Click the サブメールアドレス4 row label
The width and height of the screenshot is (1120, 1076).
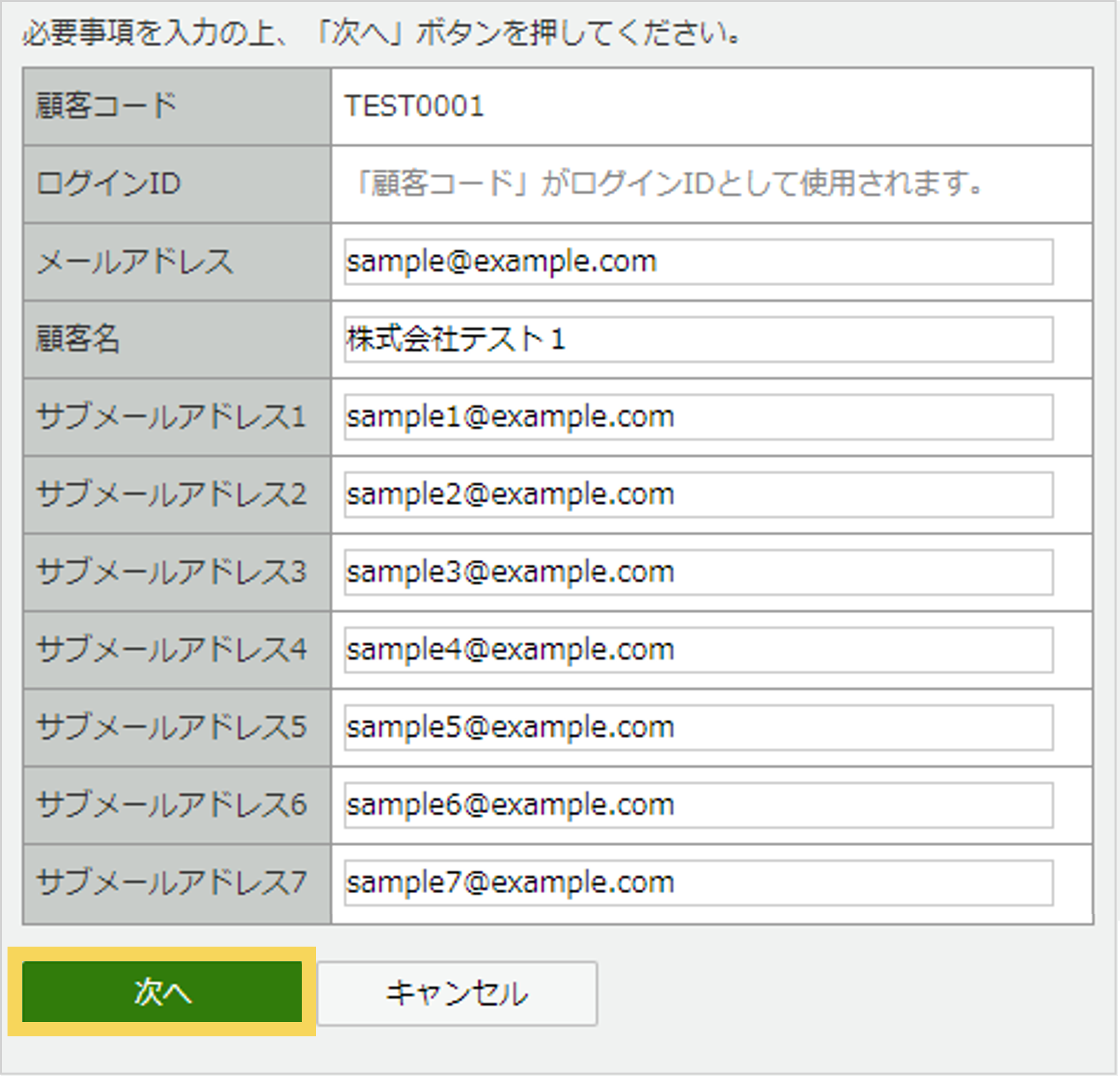click(x=171, y=650)
